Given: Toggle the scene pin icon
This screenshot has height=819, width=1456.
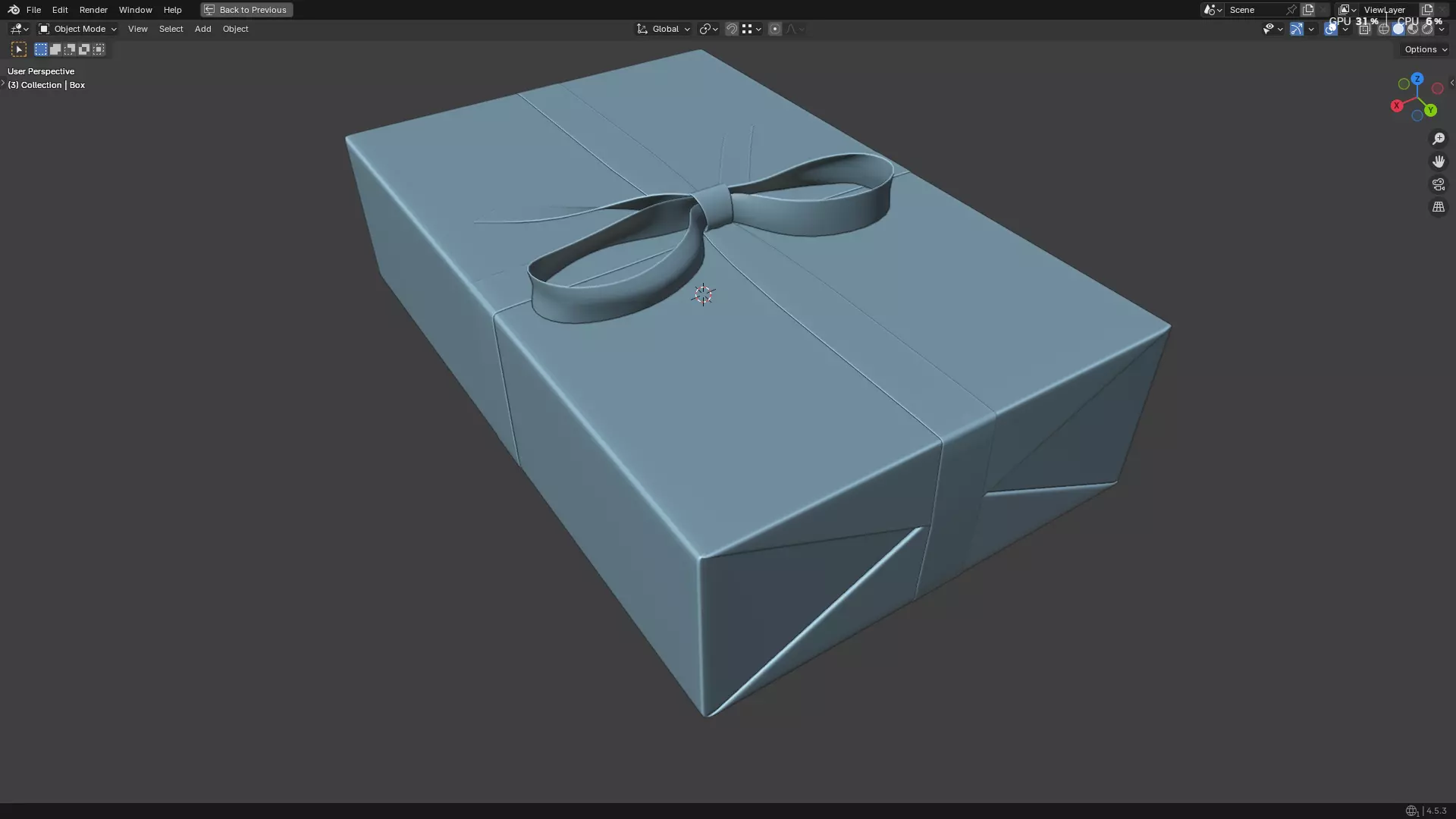Looking at the screenshot, I should pyautogui.click(x=1291, y=10).
